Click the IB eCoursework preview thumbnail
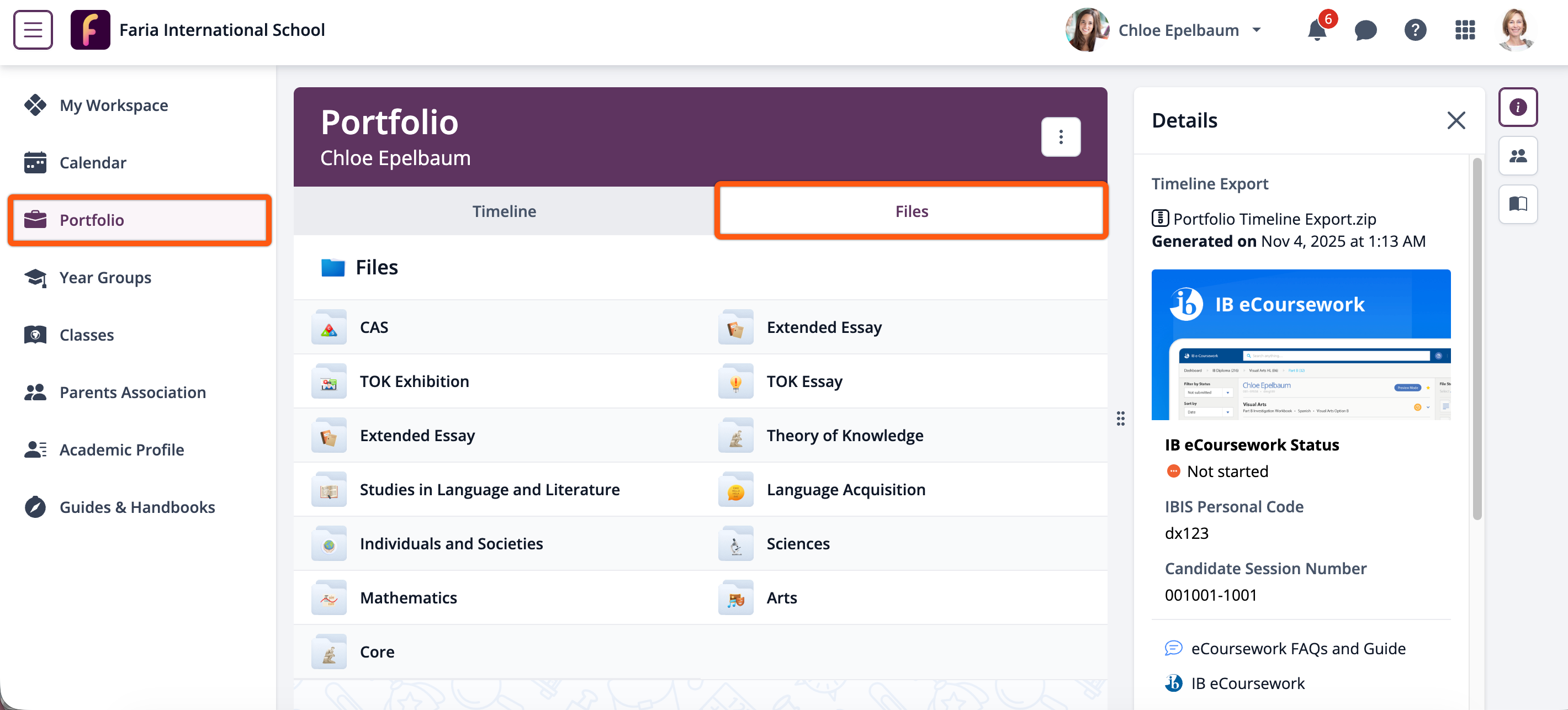Image resolution: width=1568 pixels, height=710 pixels. tap(1300, 345)
